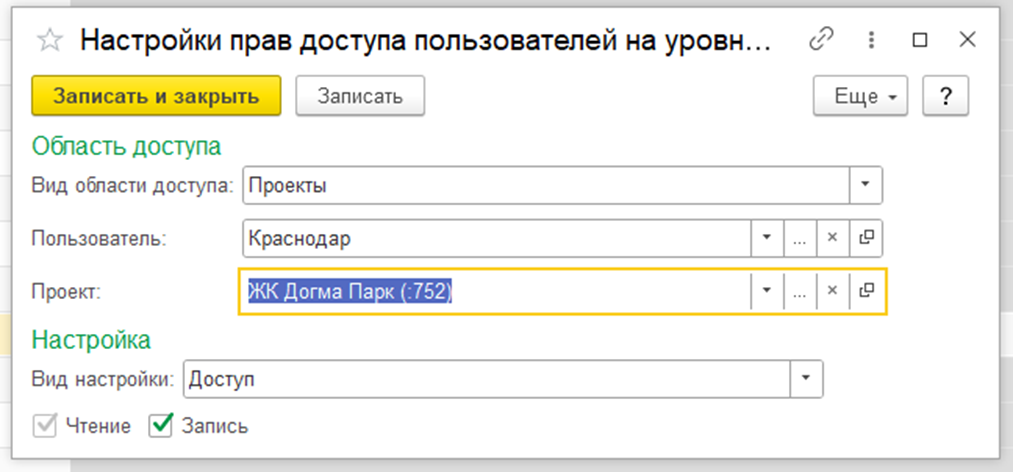Open the three-dot window menu
Image resolution: width=1013 pixels, height=472 pixels.
click(872, 40)
